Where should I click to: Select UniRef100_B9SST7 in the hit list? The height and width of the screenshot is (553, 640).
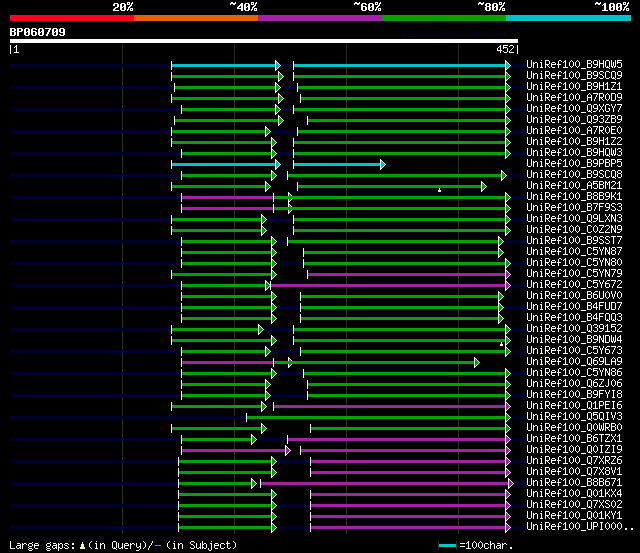click(x=574, y=240)
